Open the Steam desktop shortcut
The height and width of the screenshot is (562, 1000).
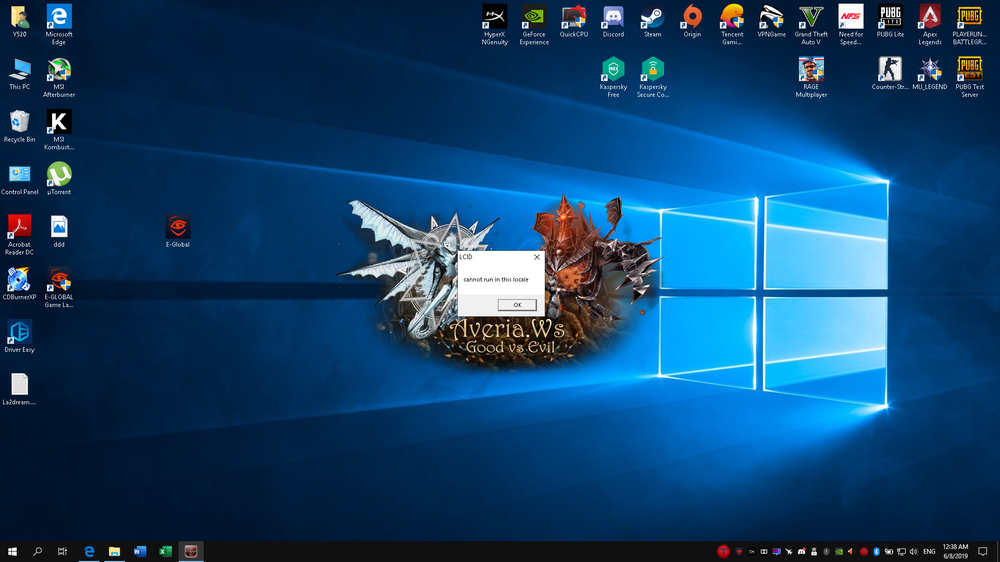[x=652, y=17]
